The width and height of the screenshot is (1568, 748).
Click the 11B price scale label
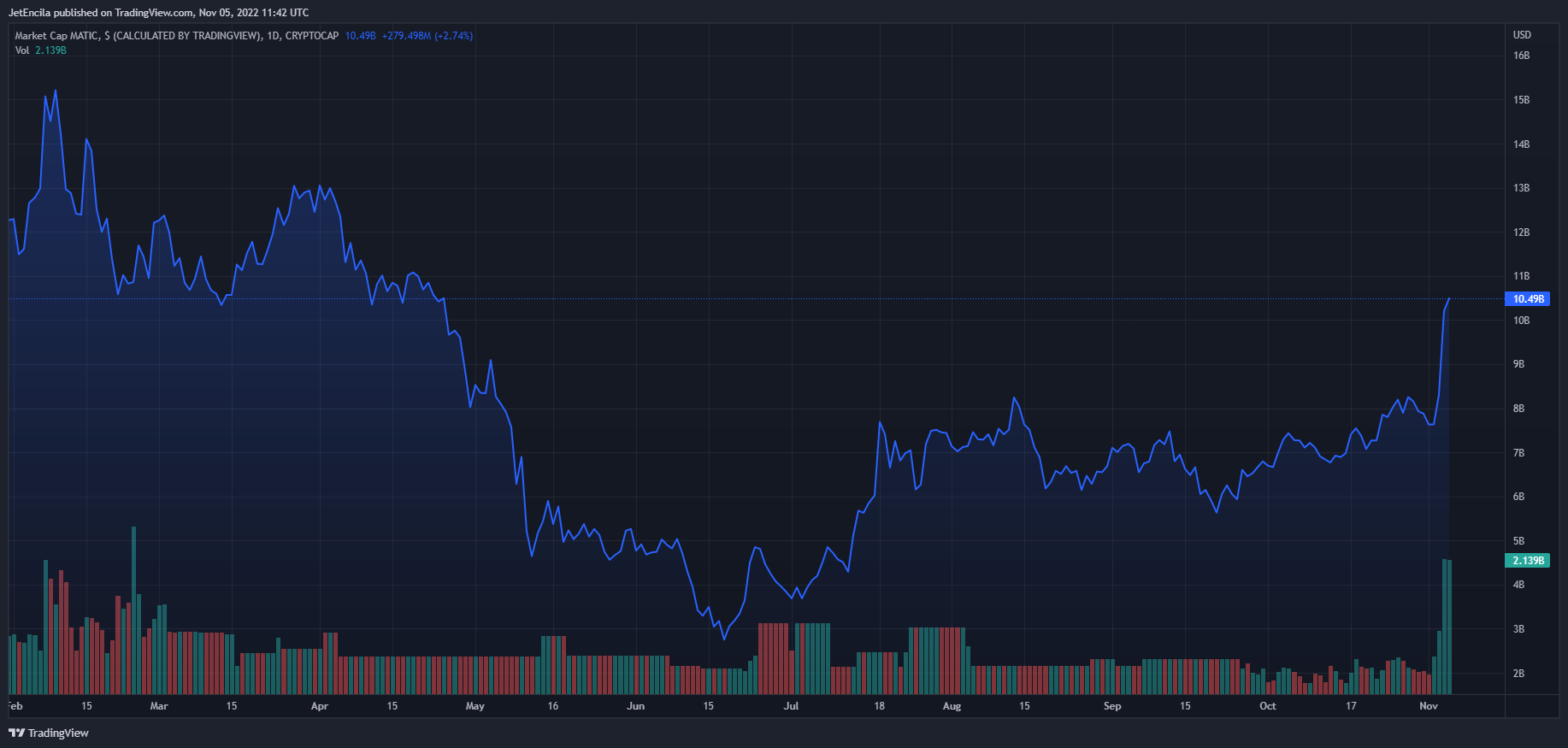pos(1521,276)
